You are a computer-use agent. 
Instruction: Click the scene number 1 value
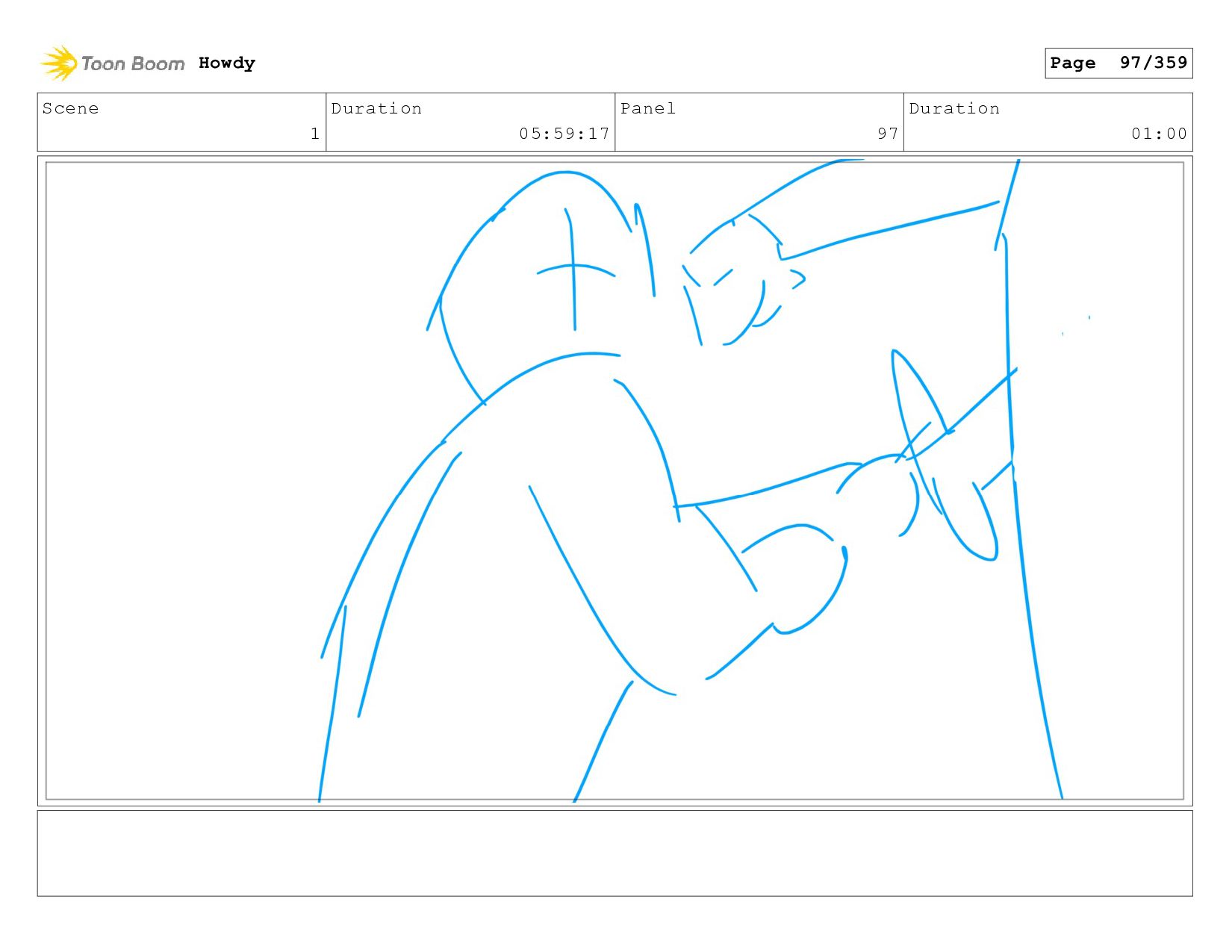coord(315,134)
